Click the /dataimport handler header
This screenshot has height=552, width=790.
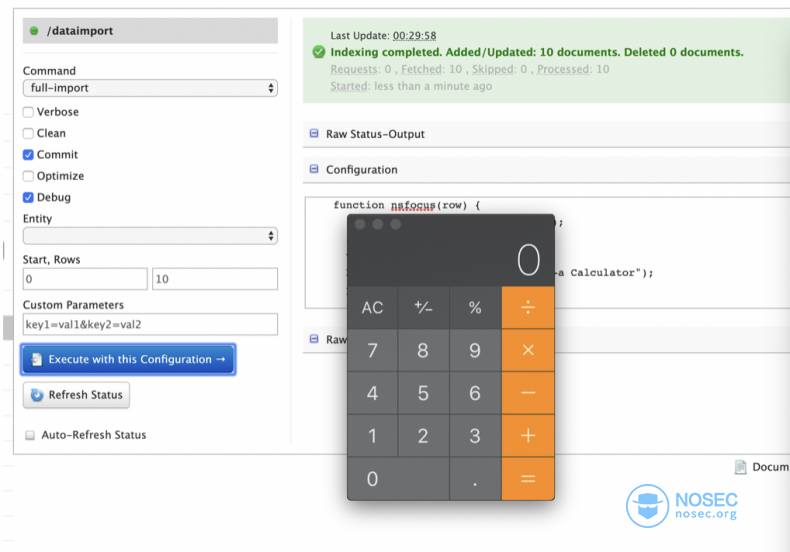[x=150, y=31]
